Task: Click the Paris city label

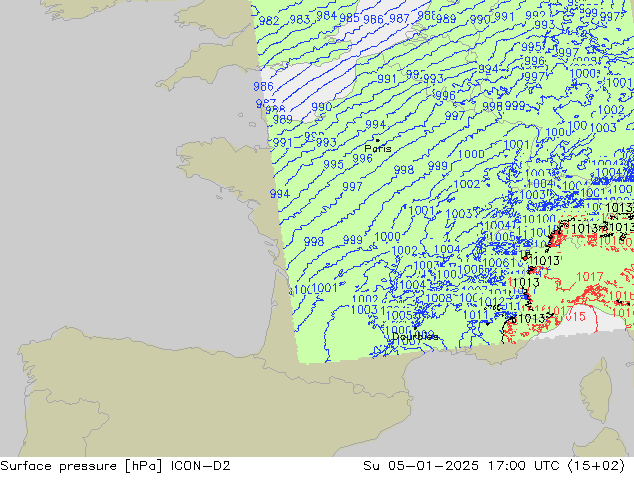Action: [x=378, y=149]
